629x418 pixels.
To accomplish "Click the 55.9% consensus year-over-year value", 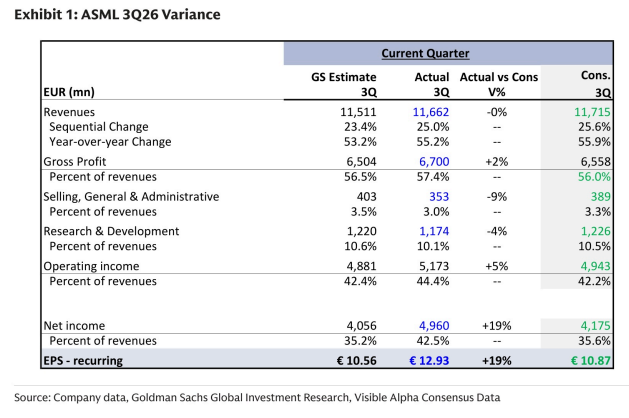I will click(x=594, y=142).
